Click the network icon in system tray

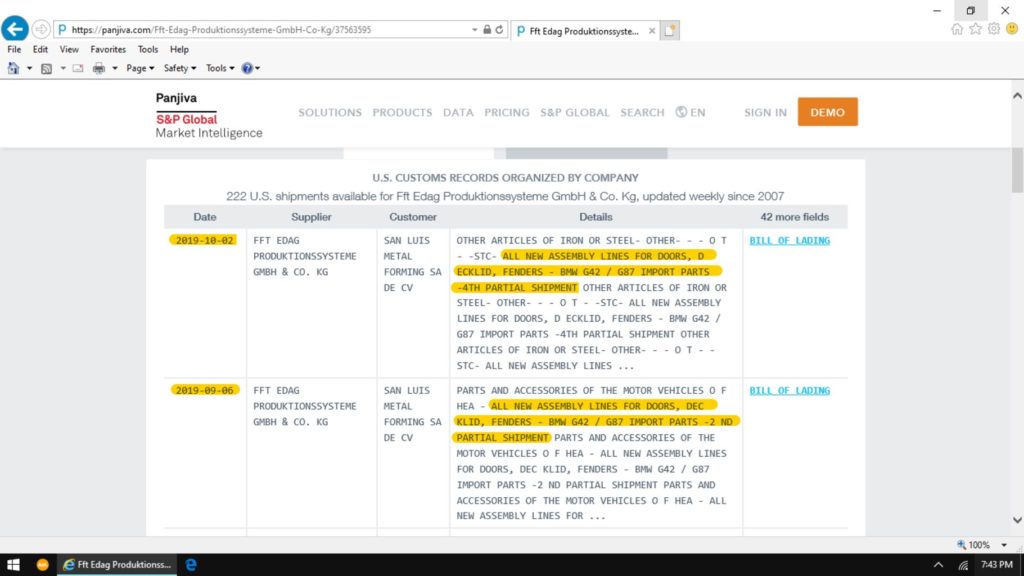(963, 565)
